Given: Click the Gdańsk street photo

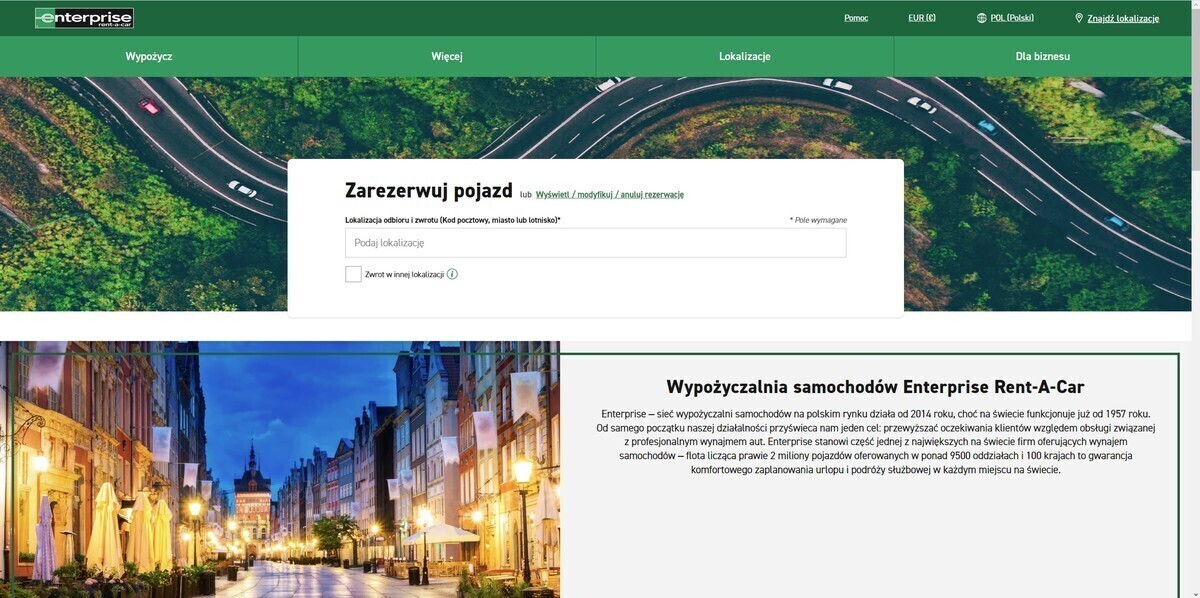Looking at the screenshot, I should [x=280, y=470].
